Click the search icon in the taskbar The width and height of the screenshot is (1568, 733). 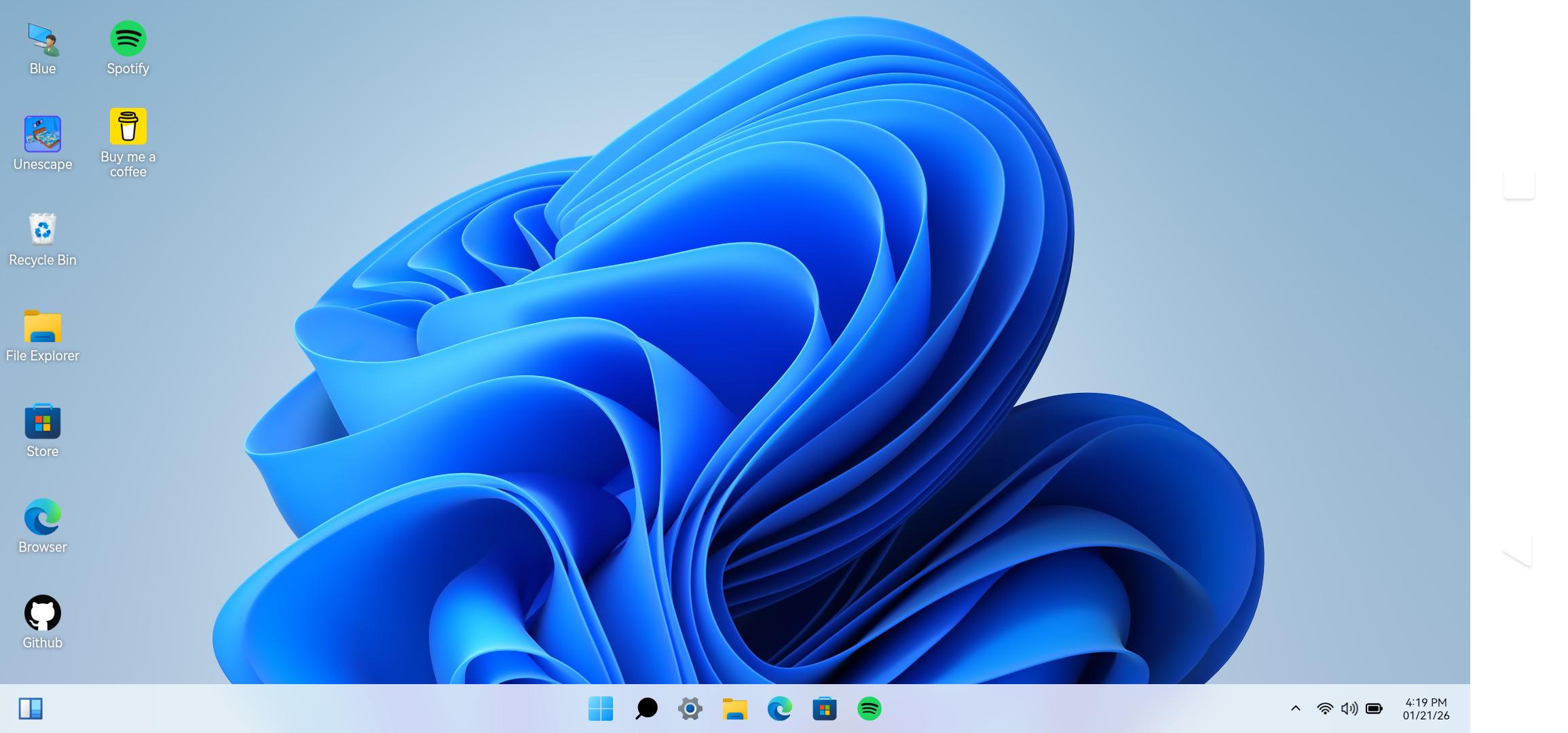coord(646,709)
